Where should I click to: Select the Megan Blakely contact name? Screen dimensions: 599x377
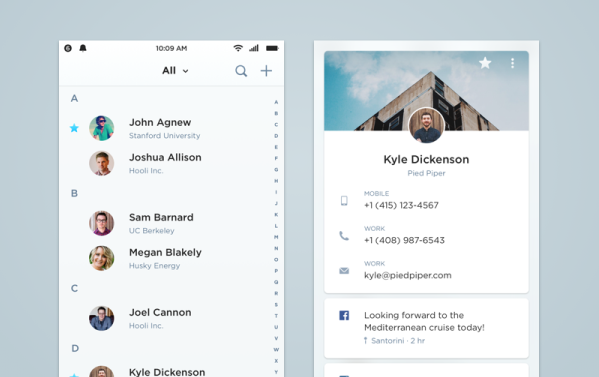tap(165, 252)
